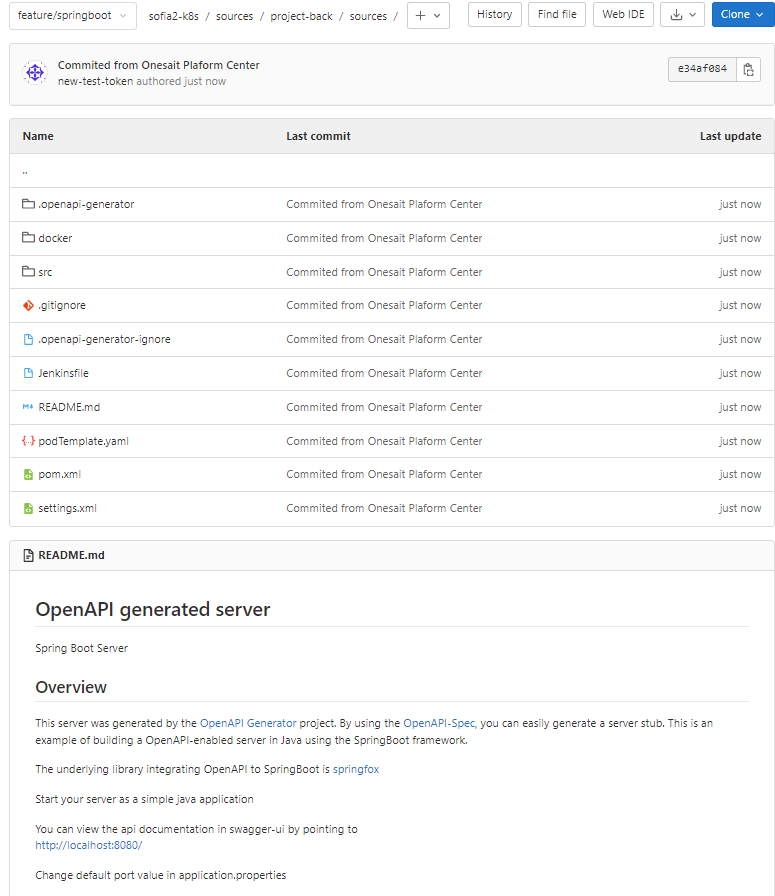775x896 pixels.
Task: Open the OpenAPI Generator link
Action: tap(248, 723)
